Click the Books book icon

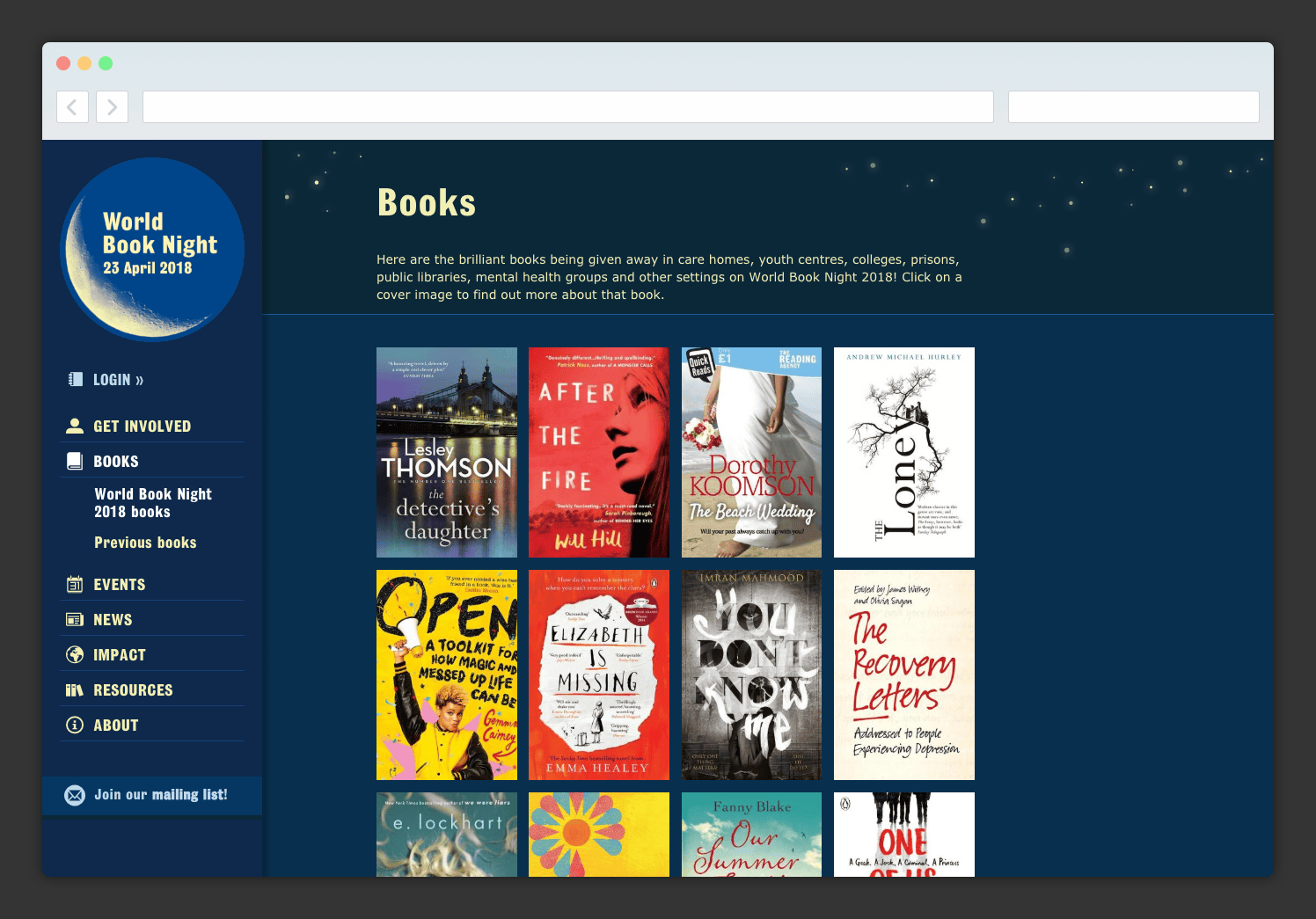(x=75, y=461)
